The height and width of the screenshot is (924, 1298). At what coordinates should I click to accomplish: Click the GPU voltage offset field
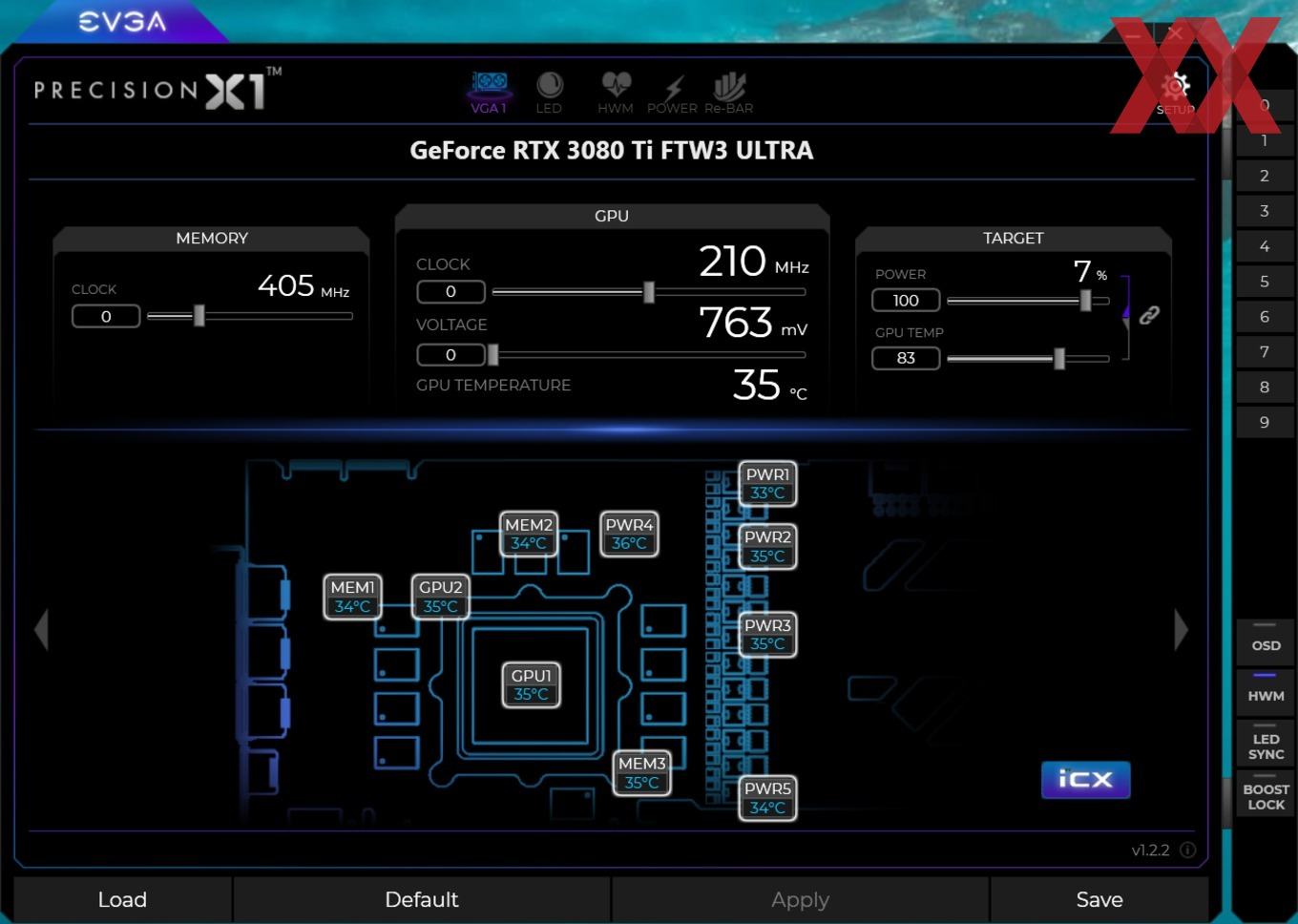[450, 354]
